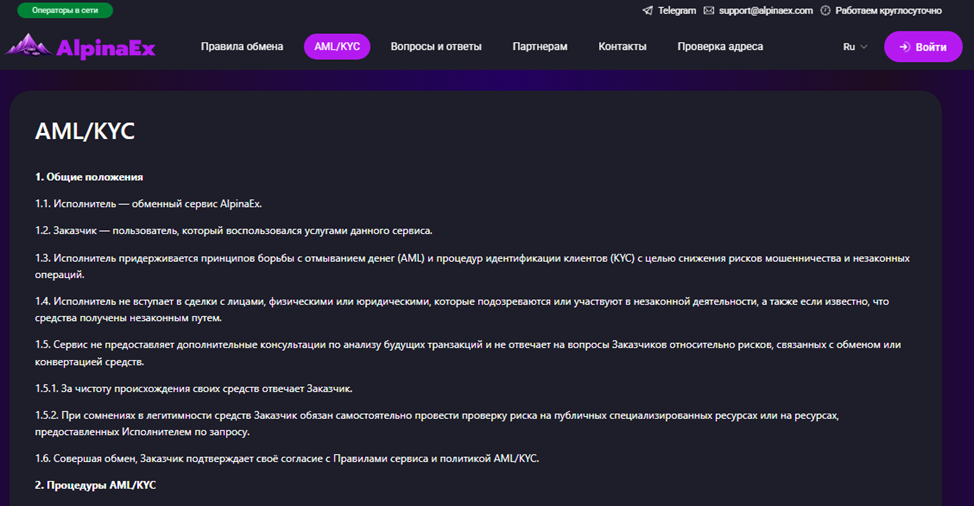Viewport: 974px width, 506px height.
Task: Open the Правила обмена page
Action: tap(242, 47)
